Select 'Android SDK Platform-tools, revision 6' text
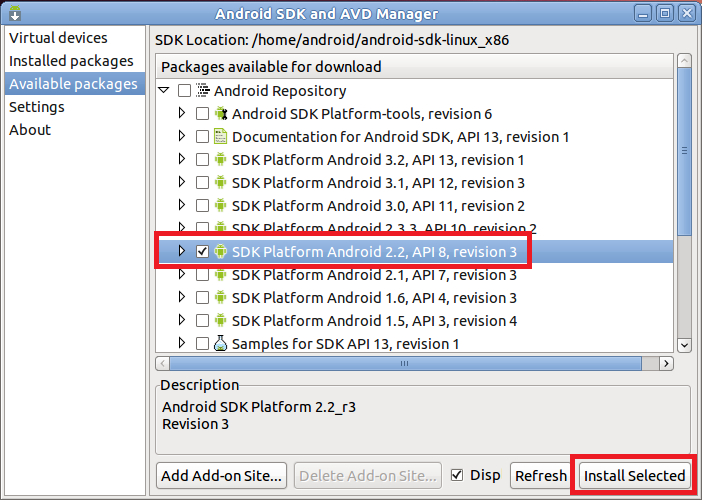Image resolution: width=702 pixels, height=500 pixels. (x=362, y=114)
